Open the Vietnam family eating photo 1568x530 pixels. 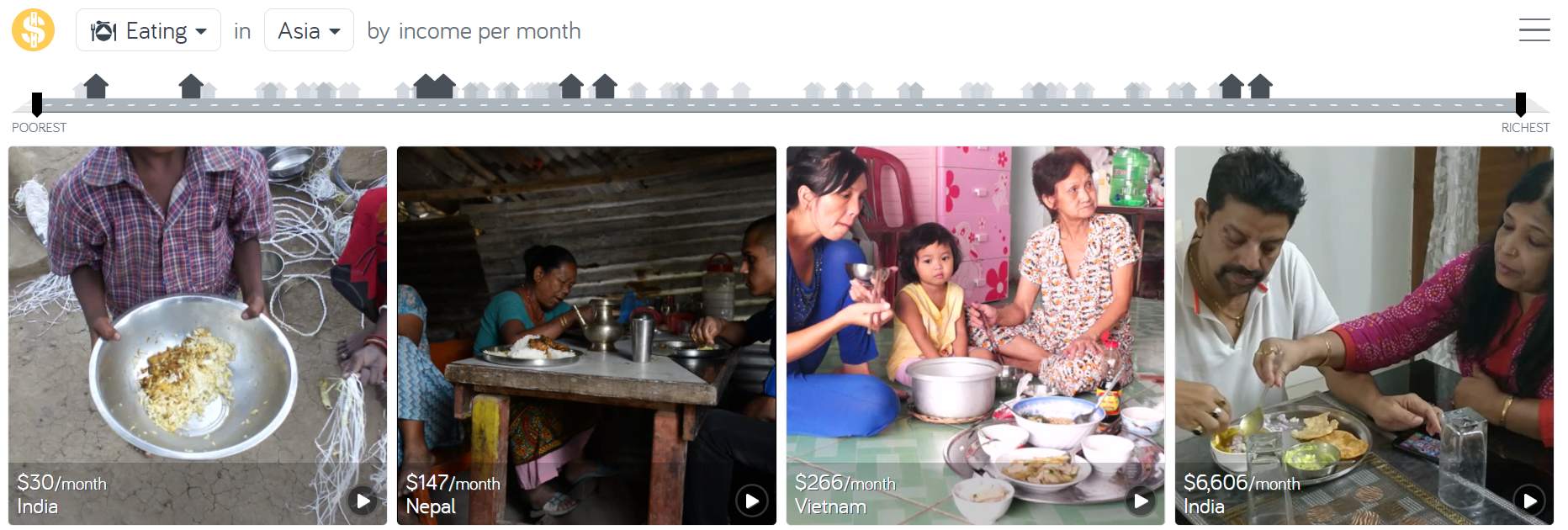976,336
